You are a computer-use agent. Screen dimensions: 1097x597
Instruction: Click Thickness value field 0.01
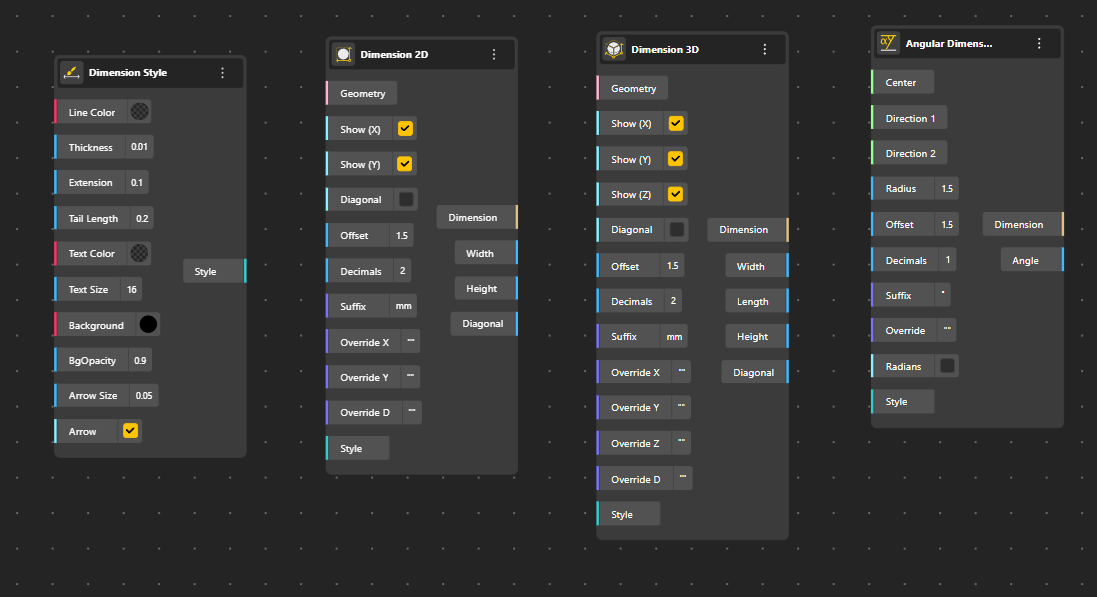click(139, 148)
